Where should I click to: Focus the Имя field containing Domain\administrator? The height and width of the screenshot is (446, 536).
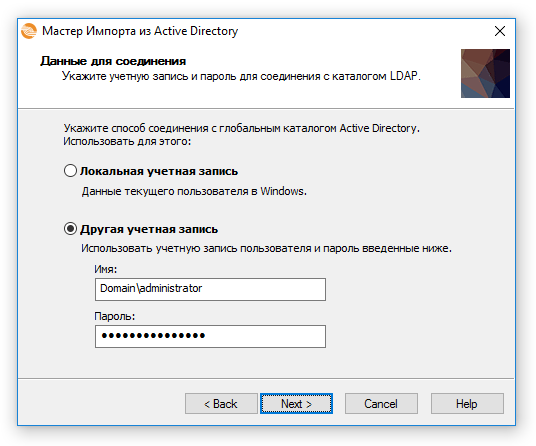click(x=210, y=289)
